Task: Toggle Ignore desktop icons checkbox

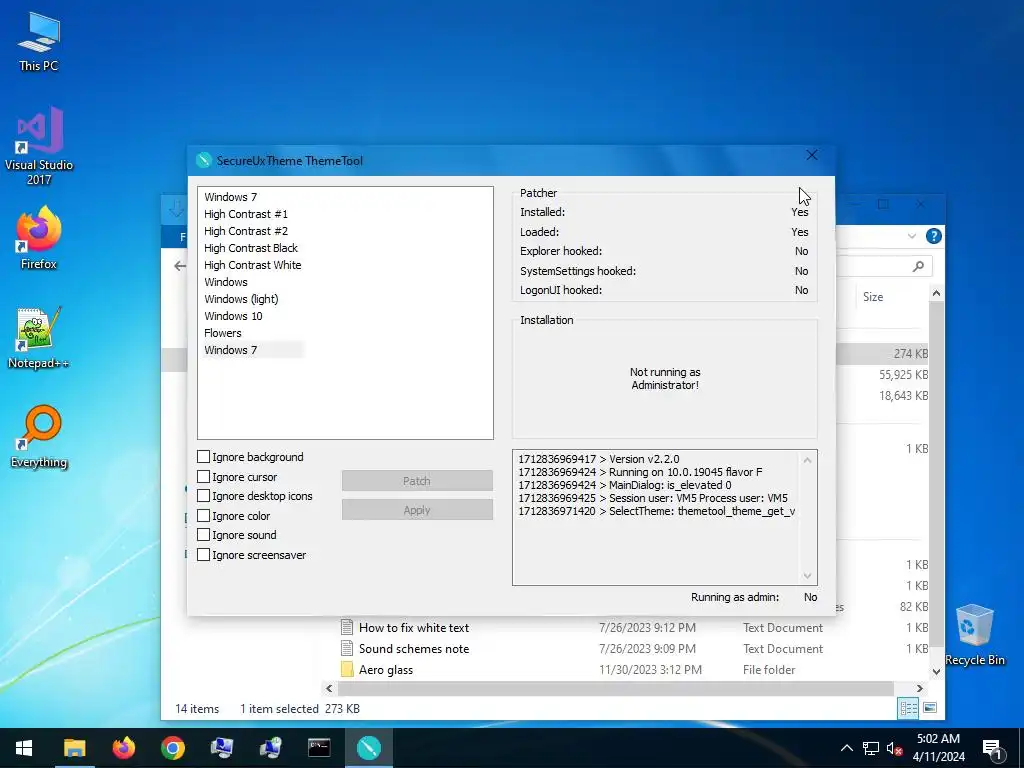Action: pos(204,496)
